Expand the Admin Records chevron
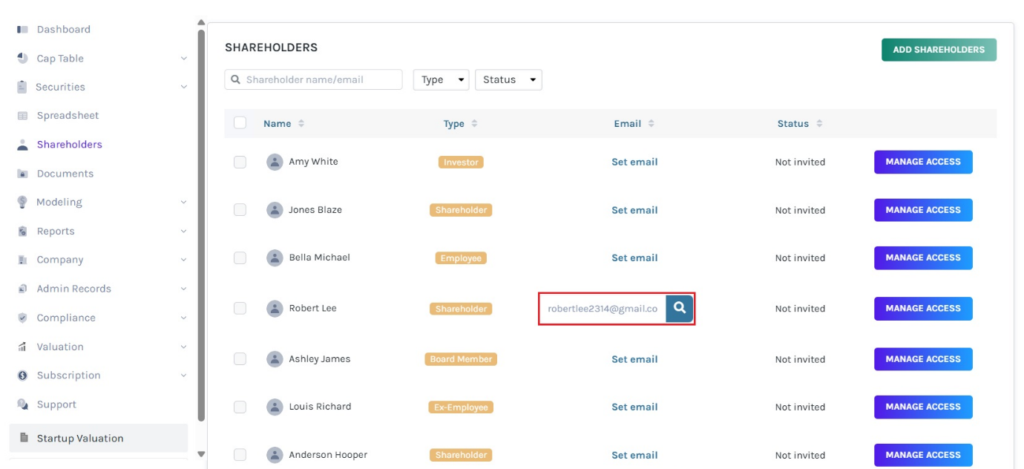Image resolution: width=1024 pixels, height=469 pixels. tap(184, 289)
